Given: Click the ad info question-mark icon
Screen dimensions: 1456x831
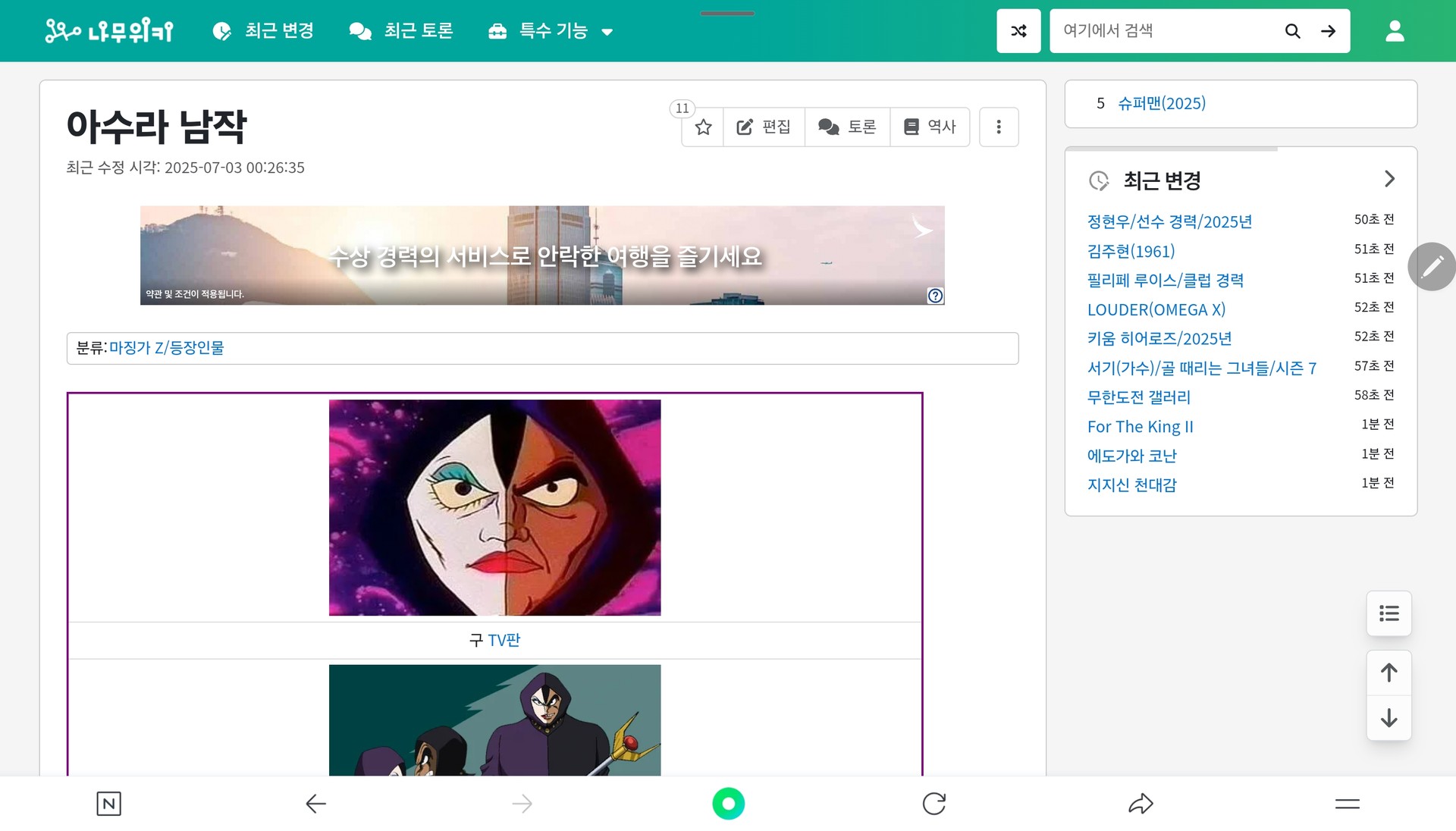Looking at the screenshot, I should (935, 296).
